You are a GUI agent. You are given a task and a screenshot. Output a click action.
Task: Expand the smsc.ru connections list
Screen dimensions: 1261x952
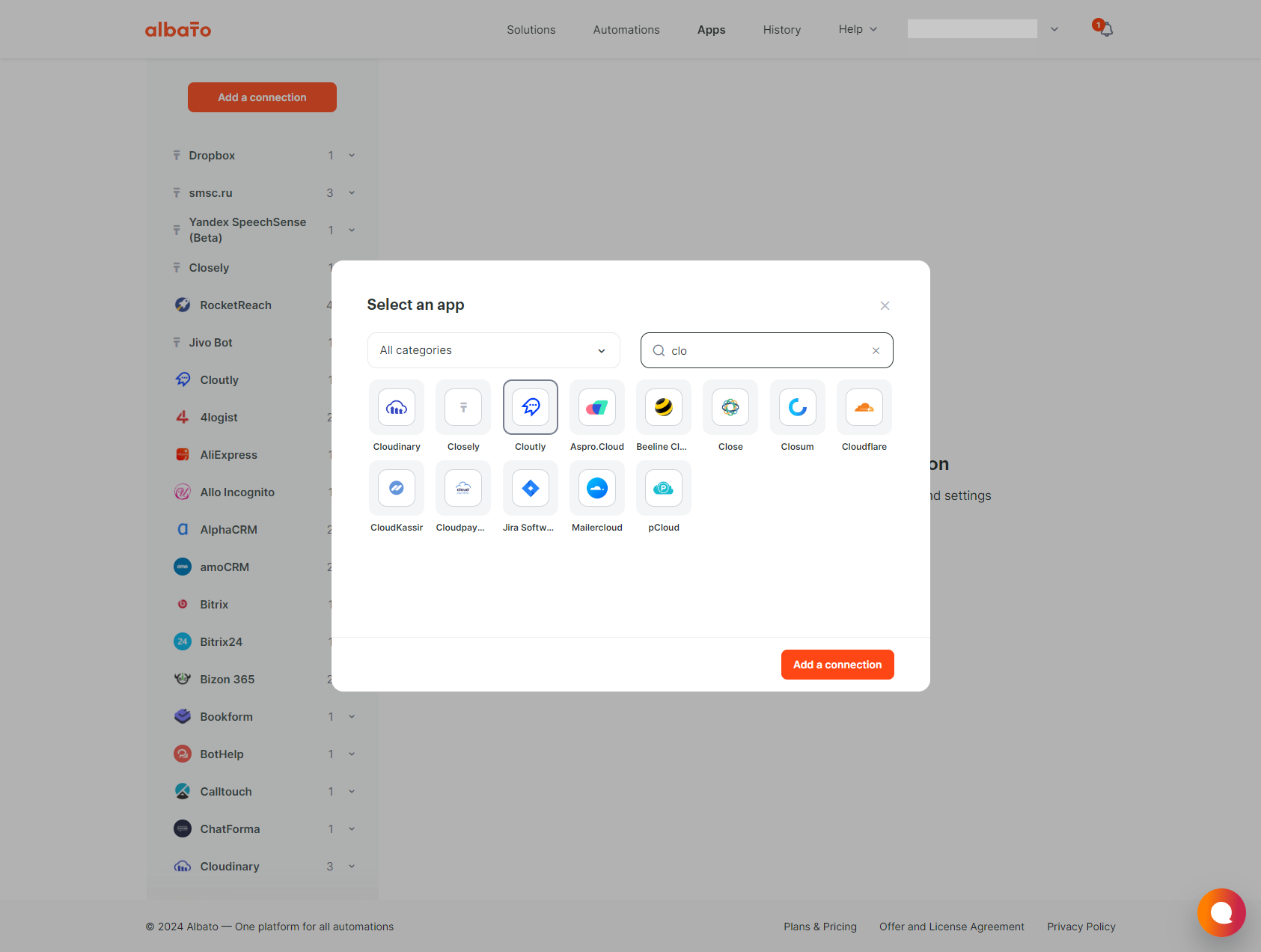352,193
